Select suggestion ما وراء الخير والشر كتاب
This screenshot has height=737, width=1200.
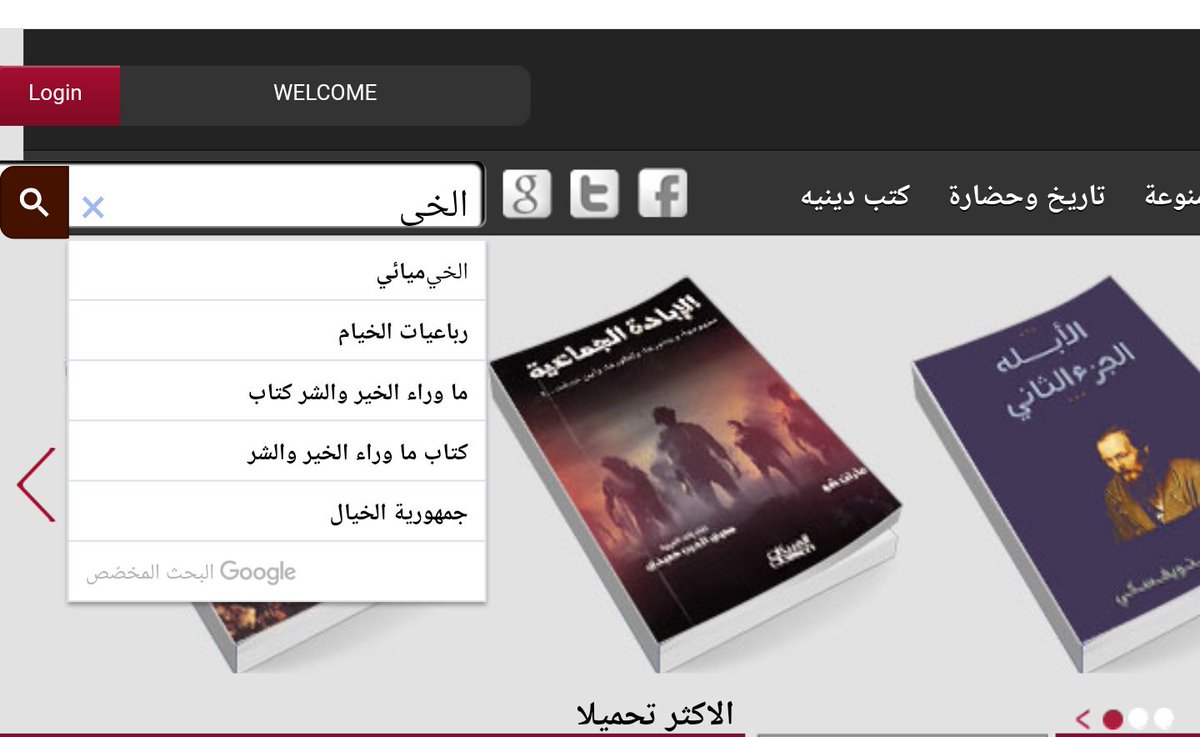277,391
